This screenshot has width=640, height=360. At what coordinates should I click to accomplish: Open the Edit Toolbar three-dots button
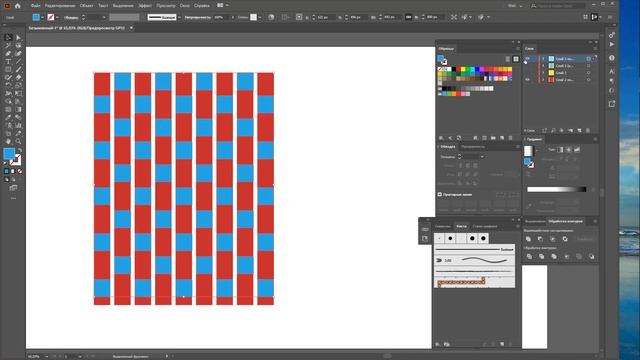tap(13, 198)
